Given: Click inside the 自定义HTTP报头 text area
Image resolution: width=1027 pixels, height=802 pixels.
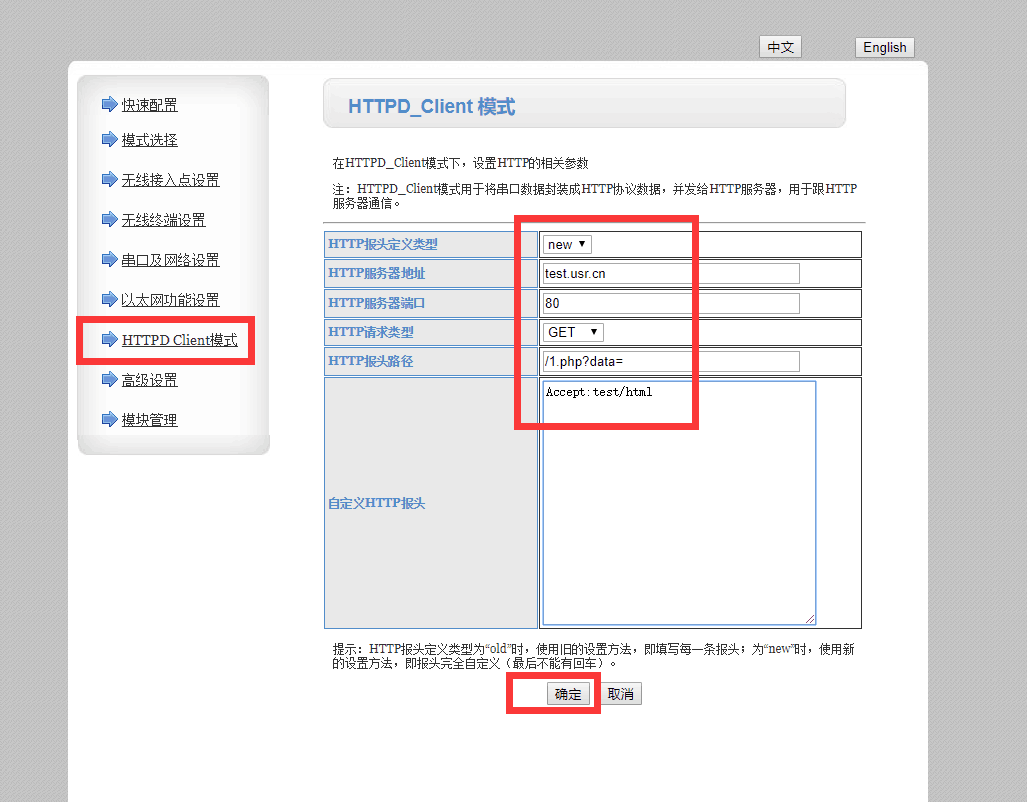Looking at the screenshot, I should 678,502.
